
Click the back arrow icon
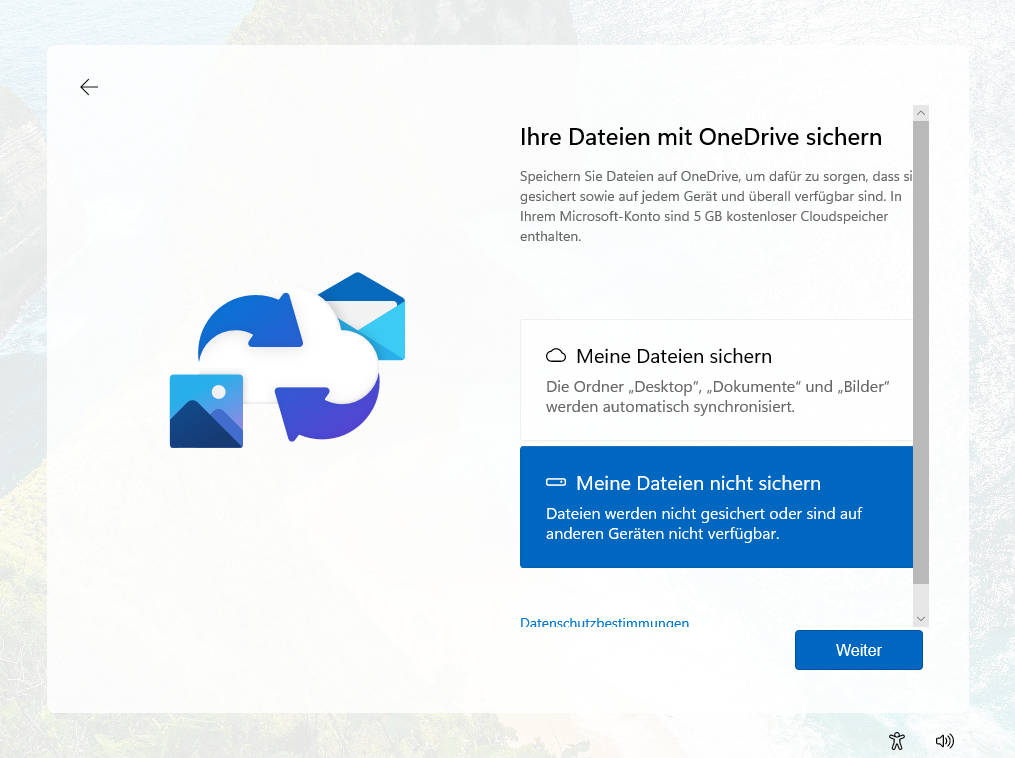click(89, 87)
